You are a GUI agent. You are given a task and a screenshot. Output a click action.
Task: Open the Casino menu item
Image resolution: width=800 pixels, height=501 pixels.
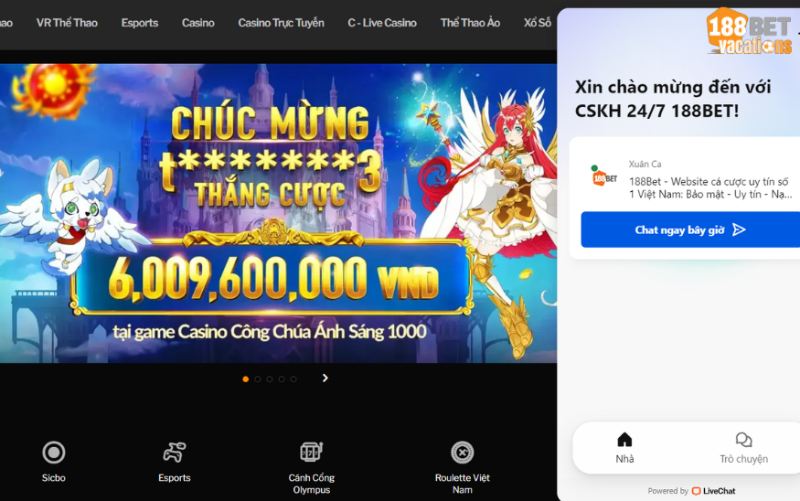click(x=198, y=23)
